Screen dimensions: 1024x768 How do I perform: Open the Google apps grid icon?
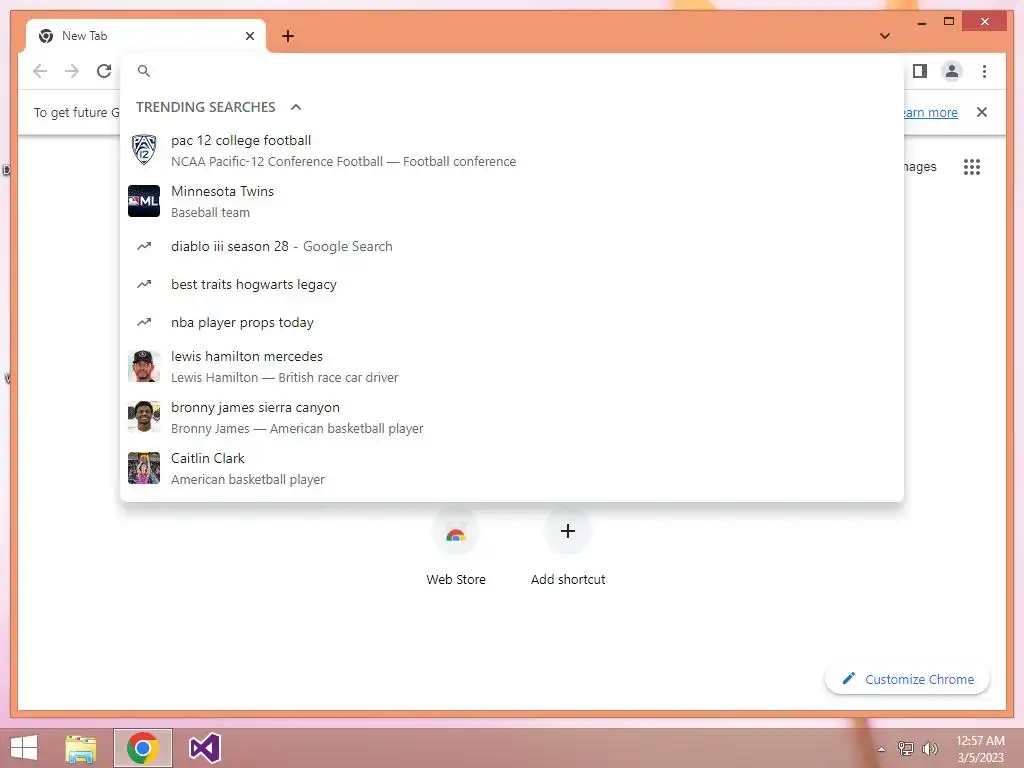[972, 167]
